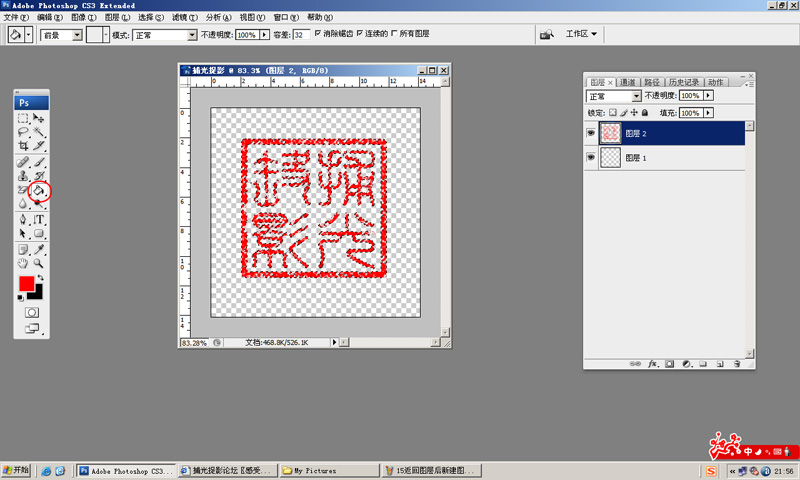Open the options bar opacity slider arrow
The image size is (800, 480).
pyautogui.click(x=264, y=35)
